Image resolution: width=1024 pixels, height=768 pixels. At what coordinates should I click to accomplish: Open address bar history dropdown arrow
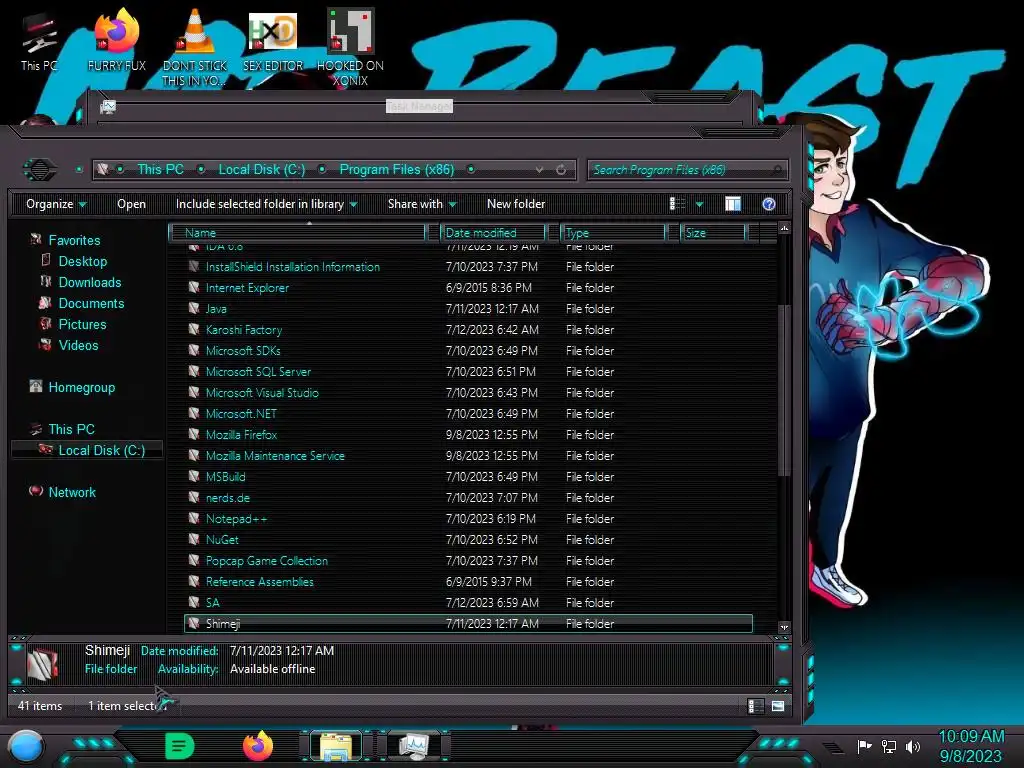539,170
